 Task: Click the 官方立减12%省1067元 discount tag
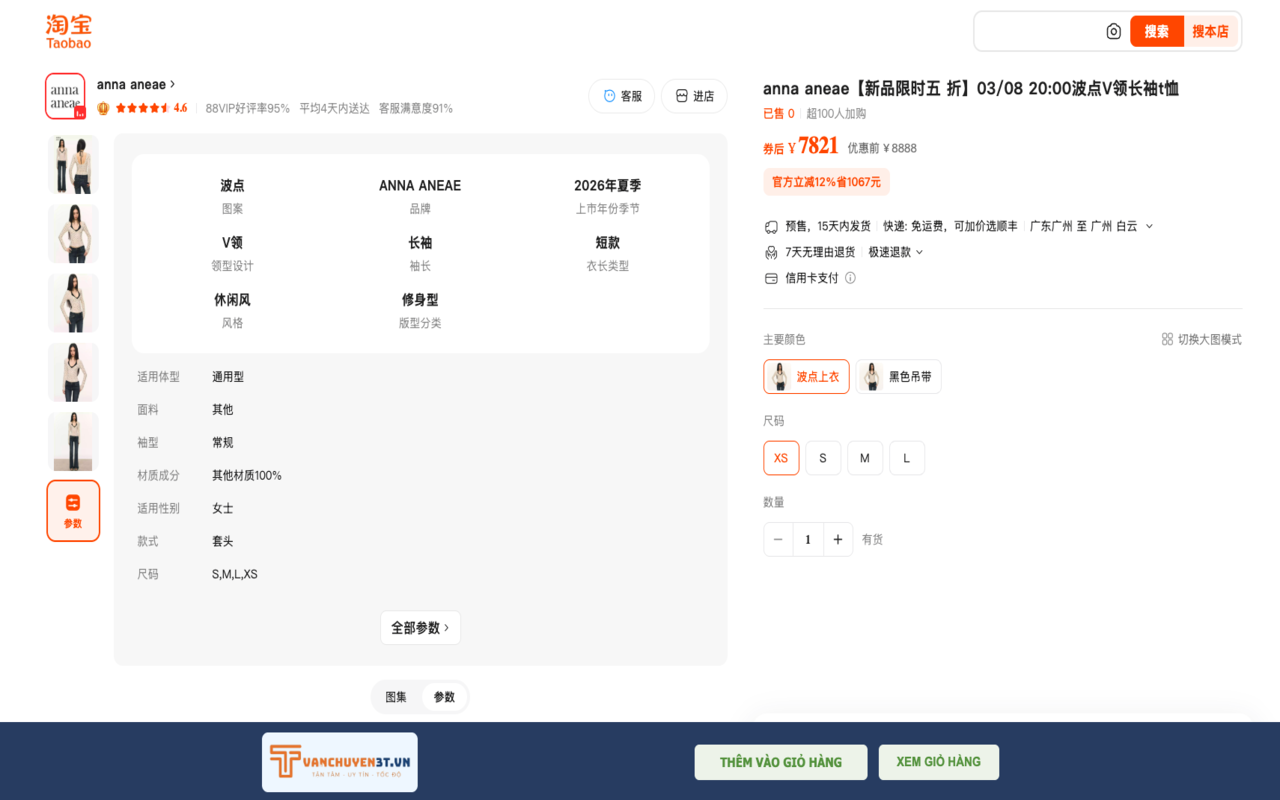coord(826,182)
